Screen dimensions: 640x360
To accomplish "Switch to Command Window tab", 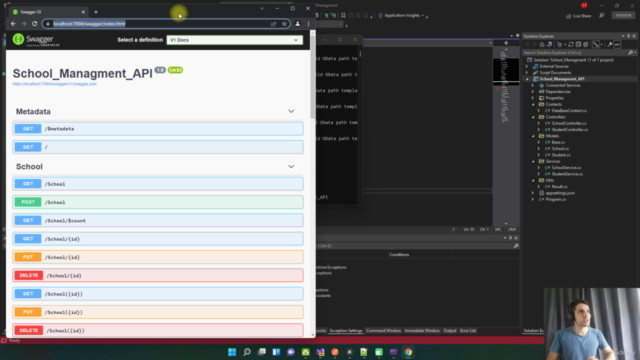I will click(x=383, y=331).
